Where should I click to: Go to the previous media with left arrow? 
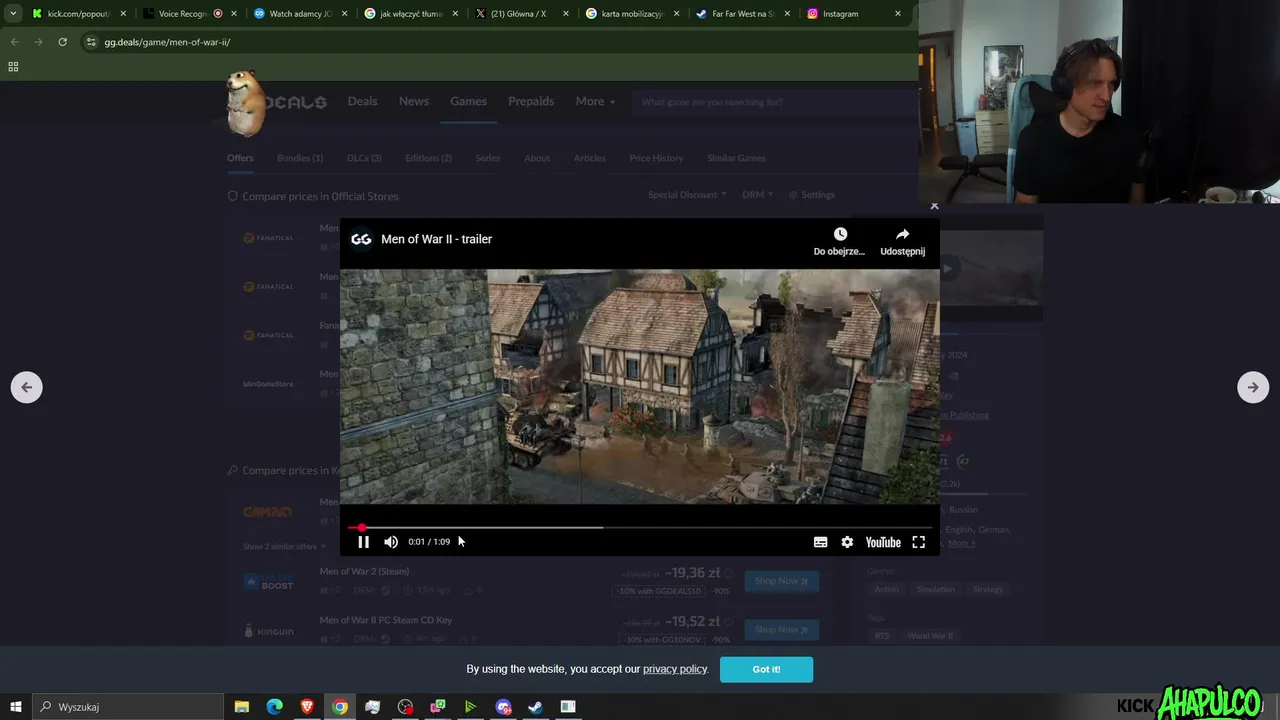tap(27, 387)
